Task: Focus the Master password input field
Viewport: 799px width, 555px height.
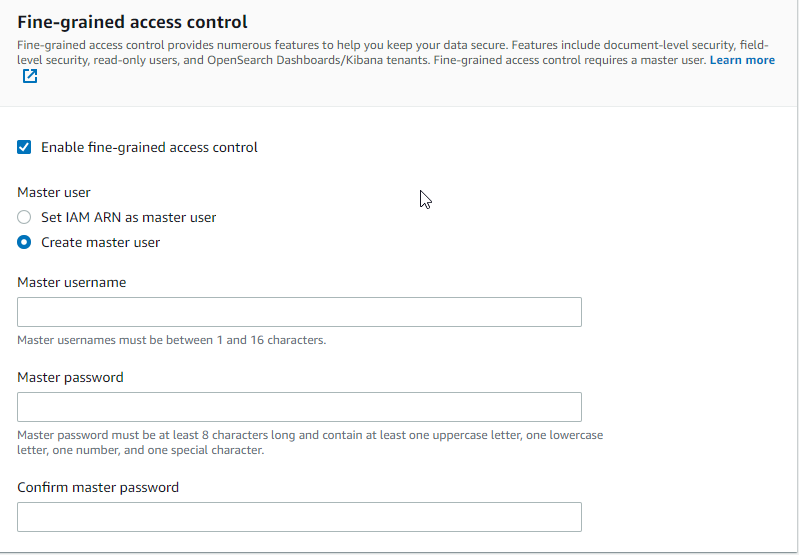Action: click(x=299, y=407)
